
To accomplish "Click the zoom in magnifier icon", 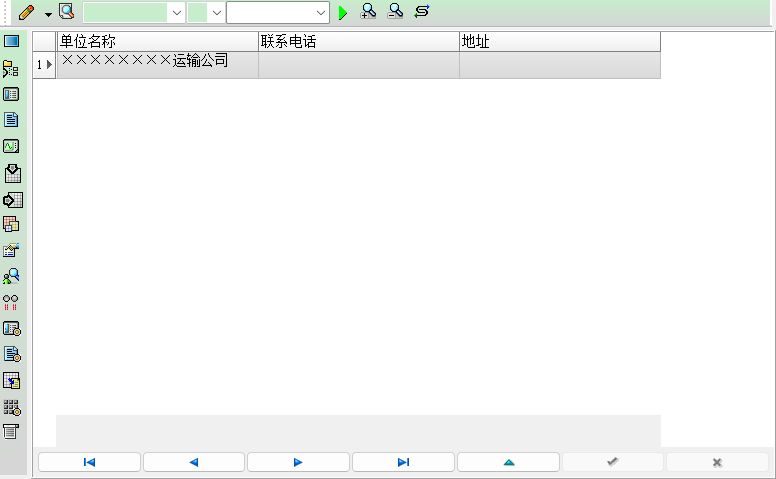I will [x=369, y=11].
